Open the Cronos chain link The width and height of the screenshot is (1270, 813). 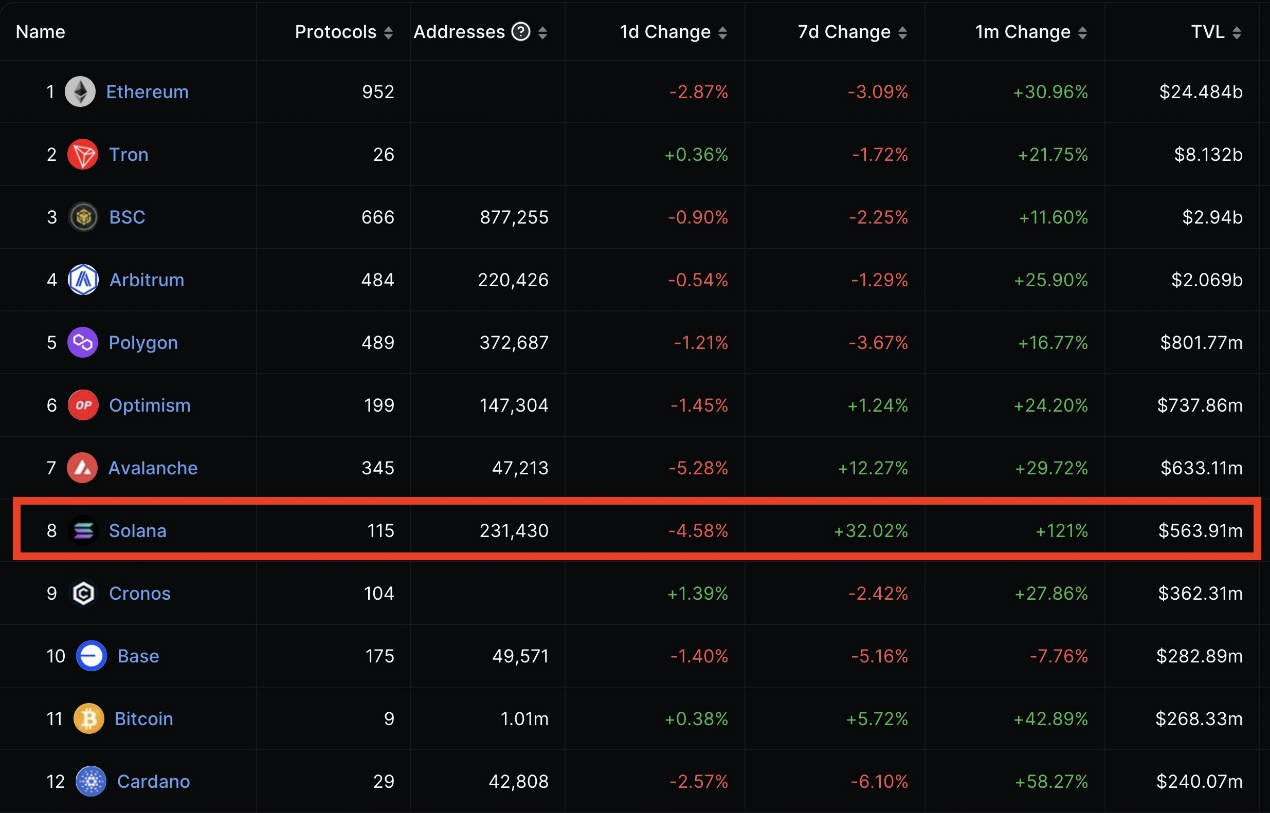coord(140,593)
